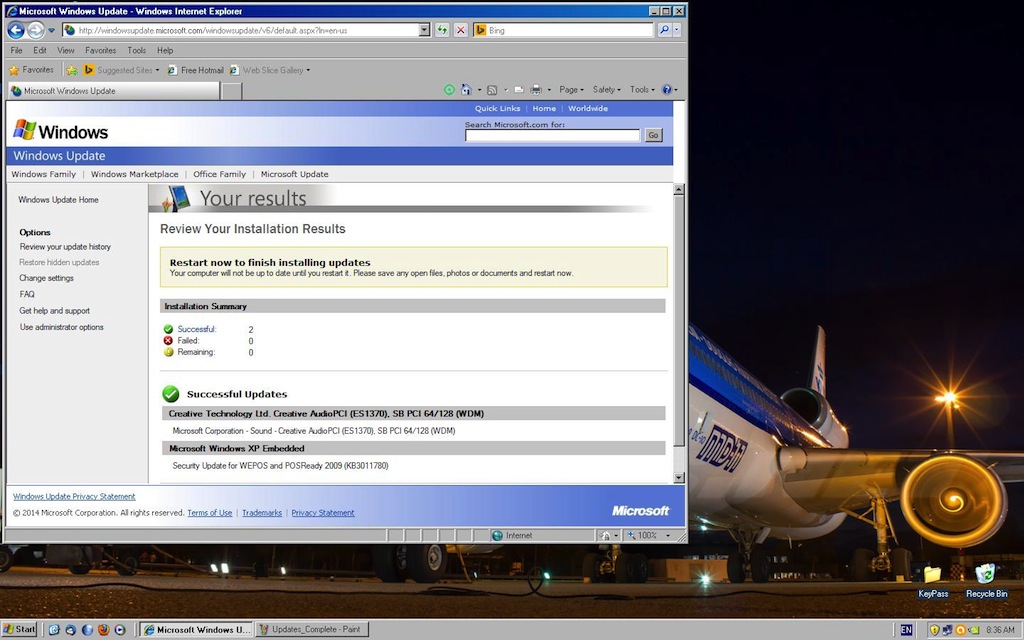This screenshot has width=1024, height=640.
Task: Open Get help and support link
Action: pyautogui.click(x=55, y=311)
